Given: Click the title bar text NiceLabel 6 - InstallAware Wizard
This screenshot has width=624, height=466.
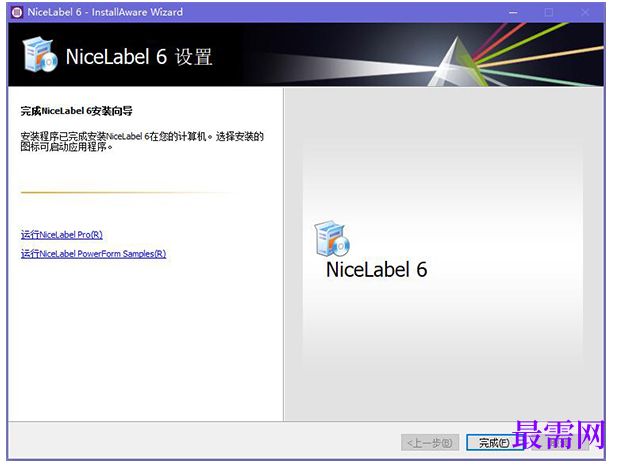Looking at the screenshot, I should tap(105, 12).
